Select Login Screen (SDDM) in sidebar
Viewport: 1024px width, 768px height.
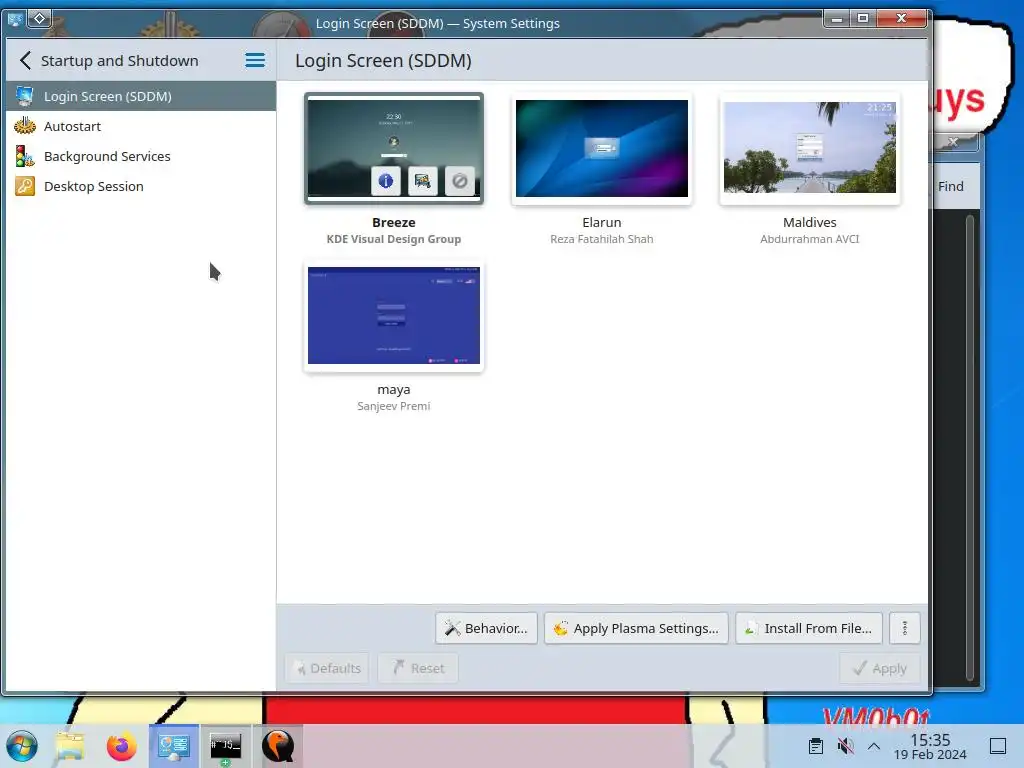[140, 96]
